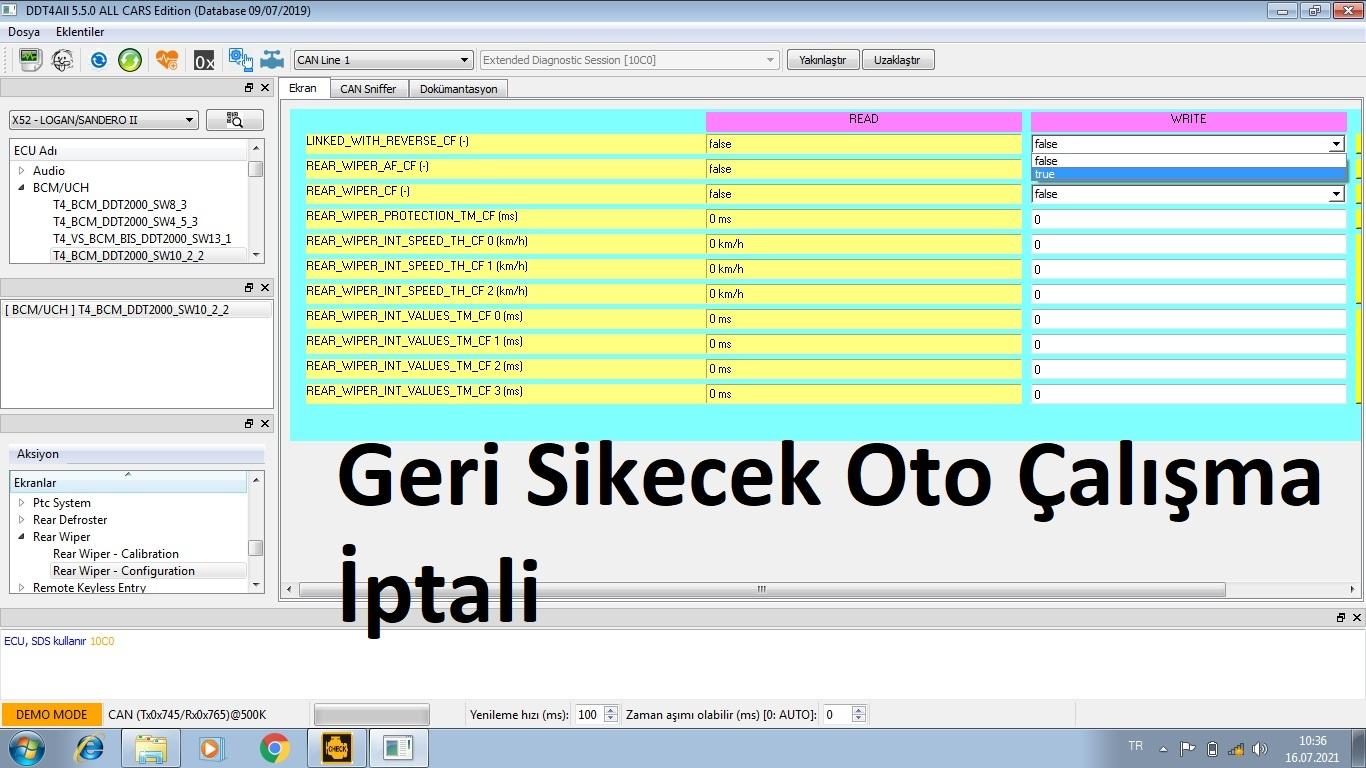Screen dimensions: 1366x768
Task: Open Google Chrome from the taskbar
Action: tap(274, 748)
